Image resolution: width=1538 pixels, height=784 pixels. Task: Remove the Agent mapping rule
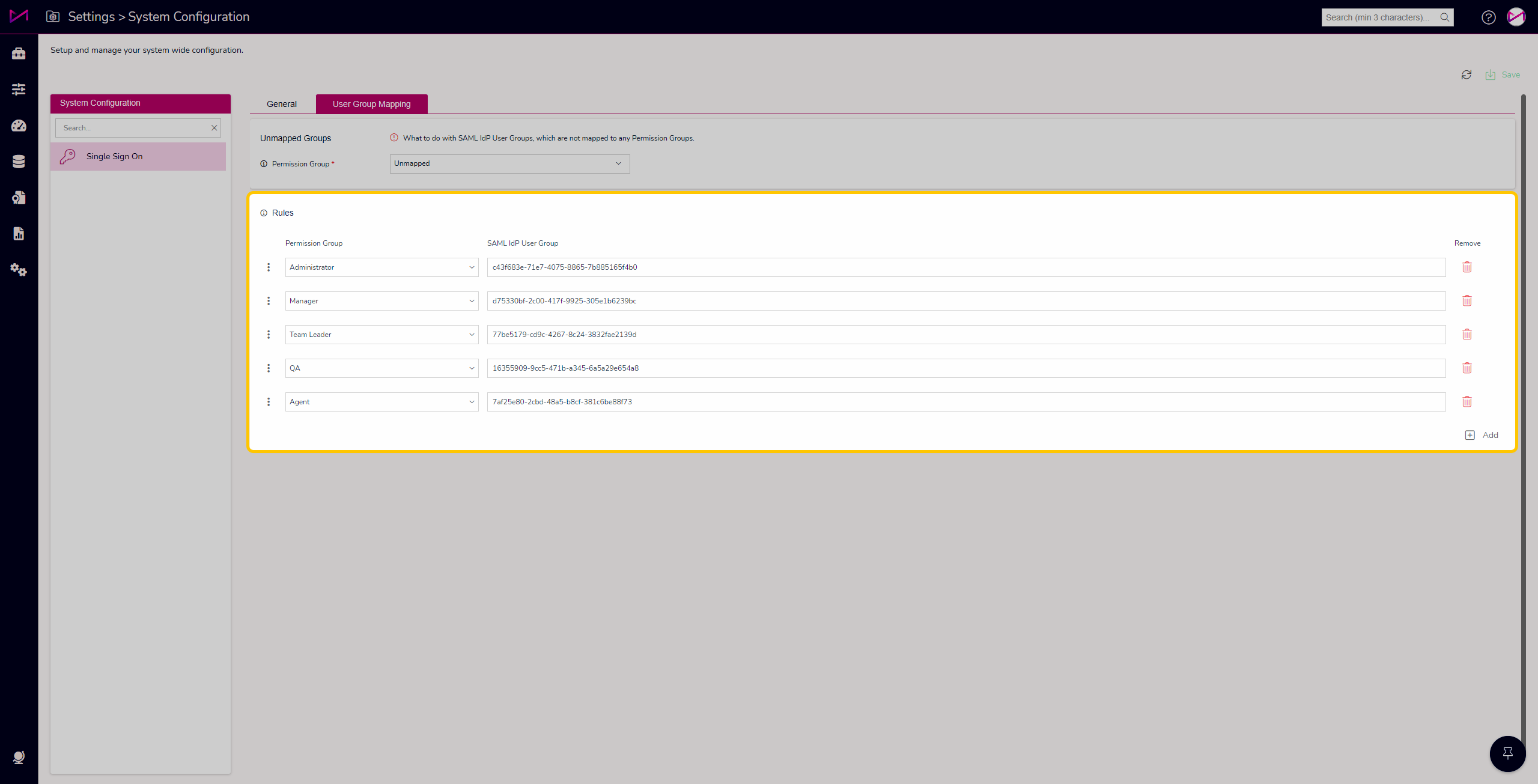pos(1467,402)
